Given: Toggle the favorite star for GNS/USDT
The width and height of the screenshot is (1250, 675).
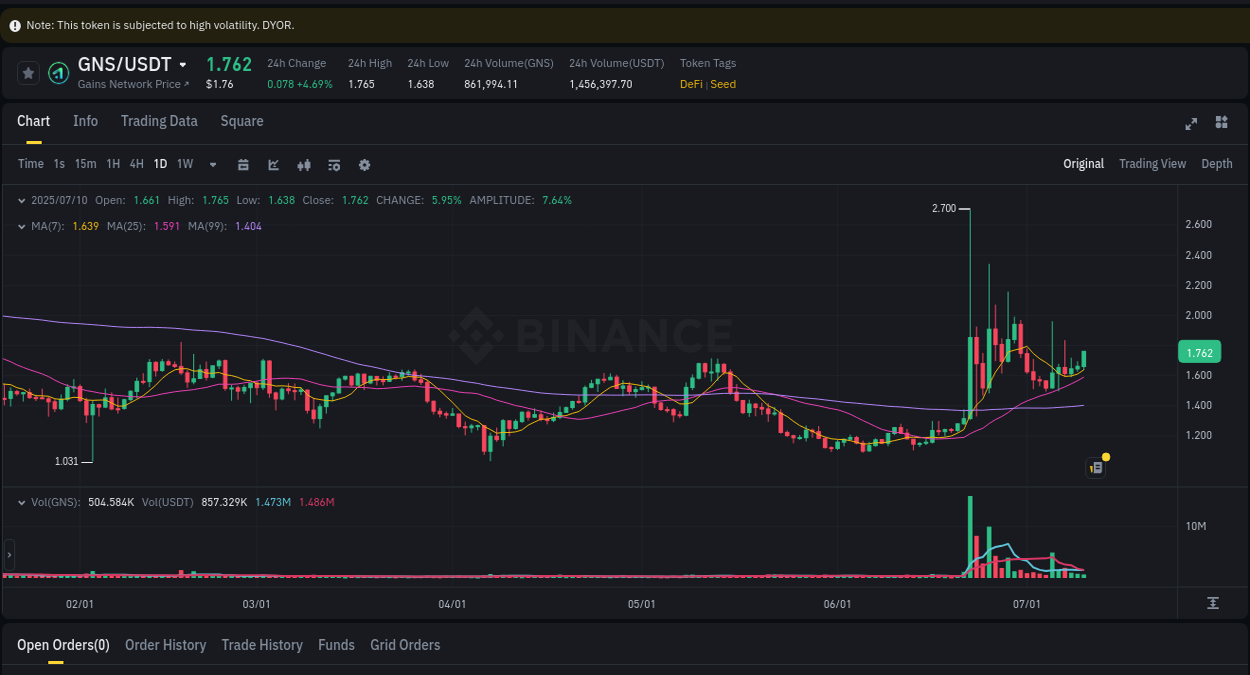Looking at the screenshot, I should point(27,72).
